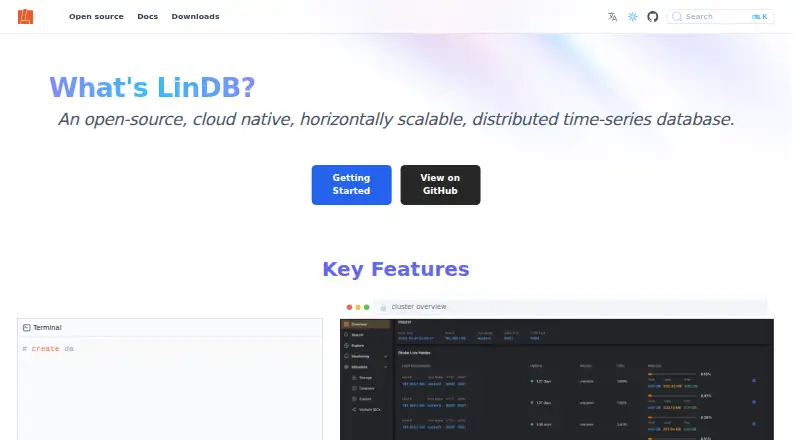Click the View on GitHub button
Image resolution: width=800 pixels, height=440 pixels.
pyautogui.click(x=440, y=185)
